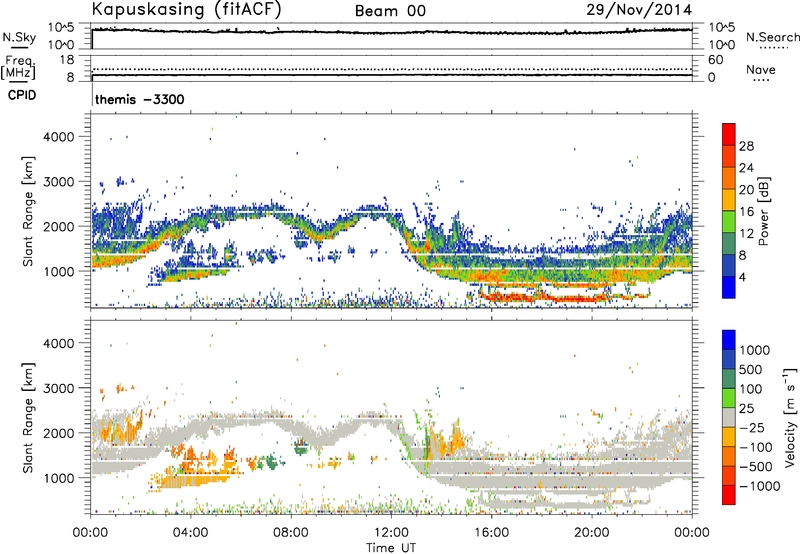Click the 'N.Search' legend label
800x554 pixels.
click(772, 37)
